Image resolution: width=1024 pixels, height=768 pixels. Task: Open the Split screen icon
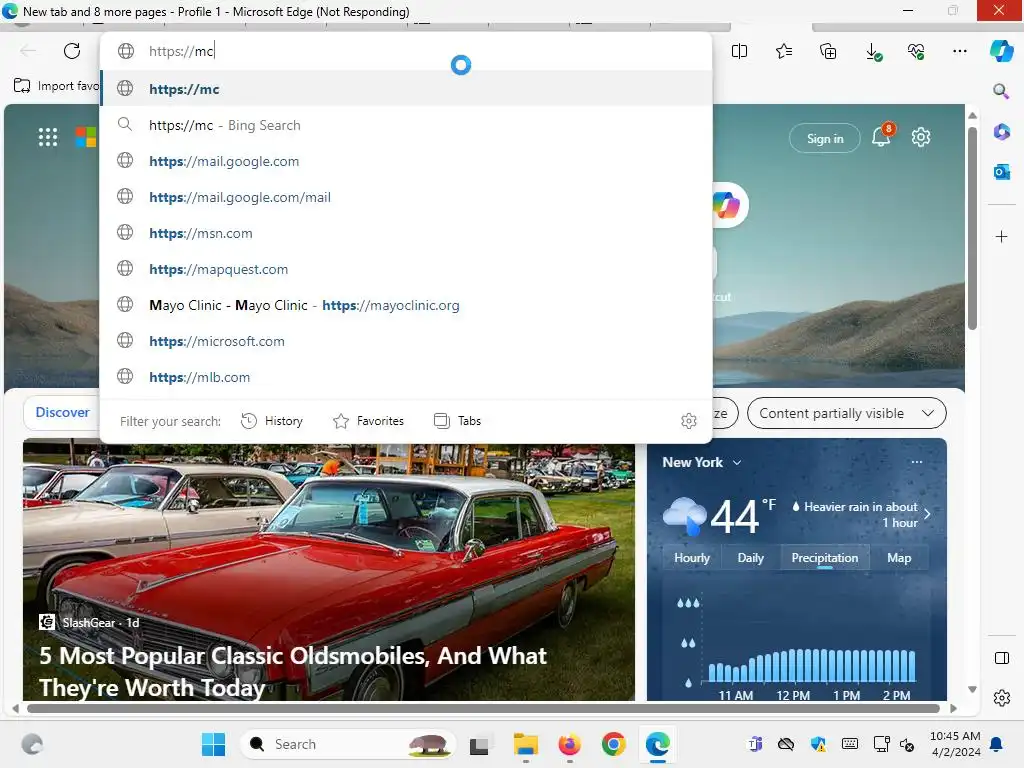click(x=739, y=52)
